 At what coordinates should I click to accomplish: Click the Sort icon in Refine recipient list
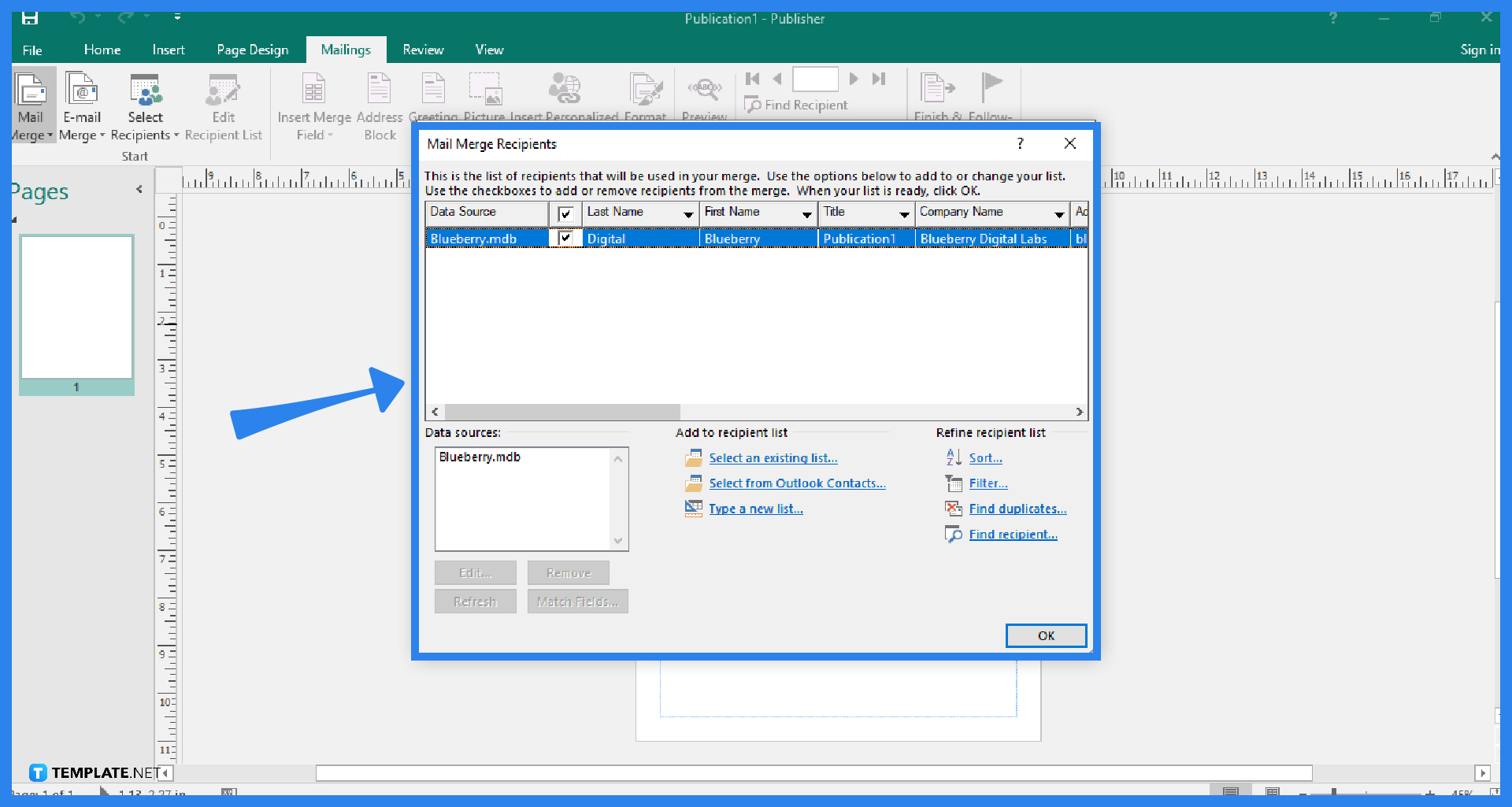954,457
